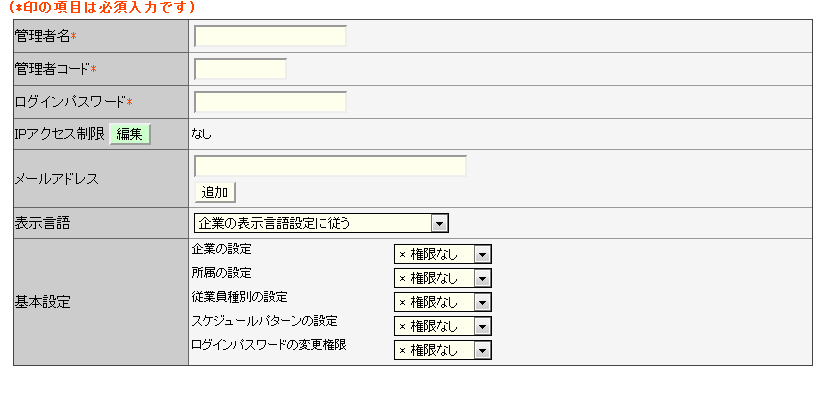The width and height of the screenshot is (823, 401).
Task: Click the arrow on the 企業の設定 dropdown
Action: pos(482,255)
